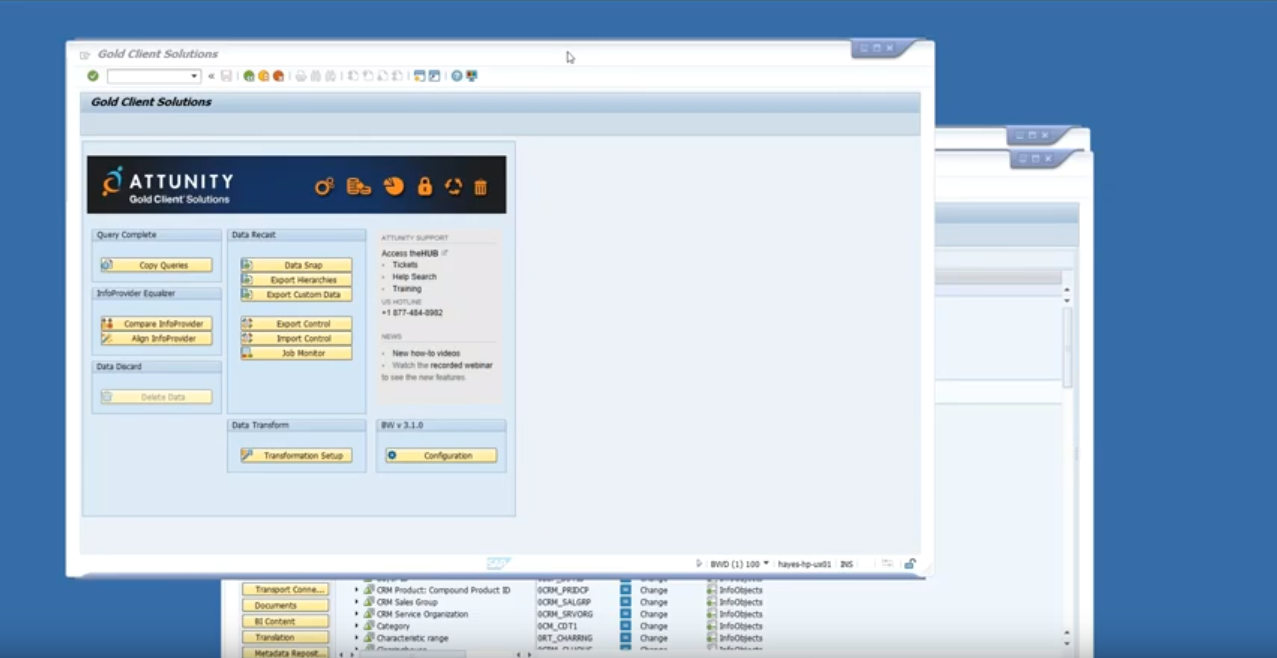
Task: Click the Generate Shortcut toolbar icon
Action: coord(435,76)
